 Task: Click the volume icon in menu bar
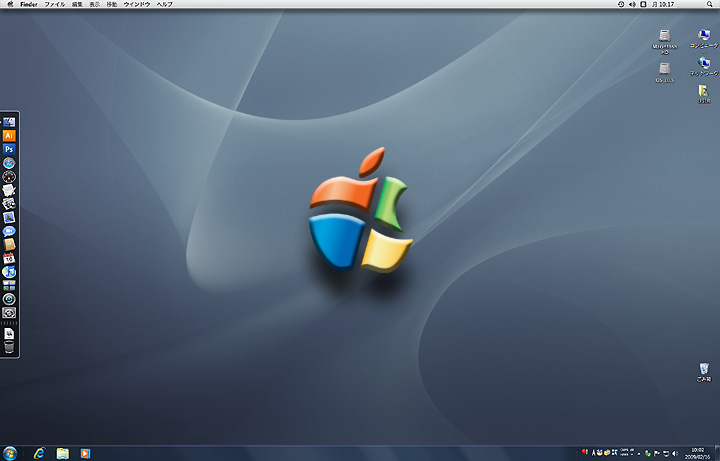[632, 4]
